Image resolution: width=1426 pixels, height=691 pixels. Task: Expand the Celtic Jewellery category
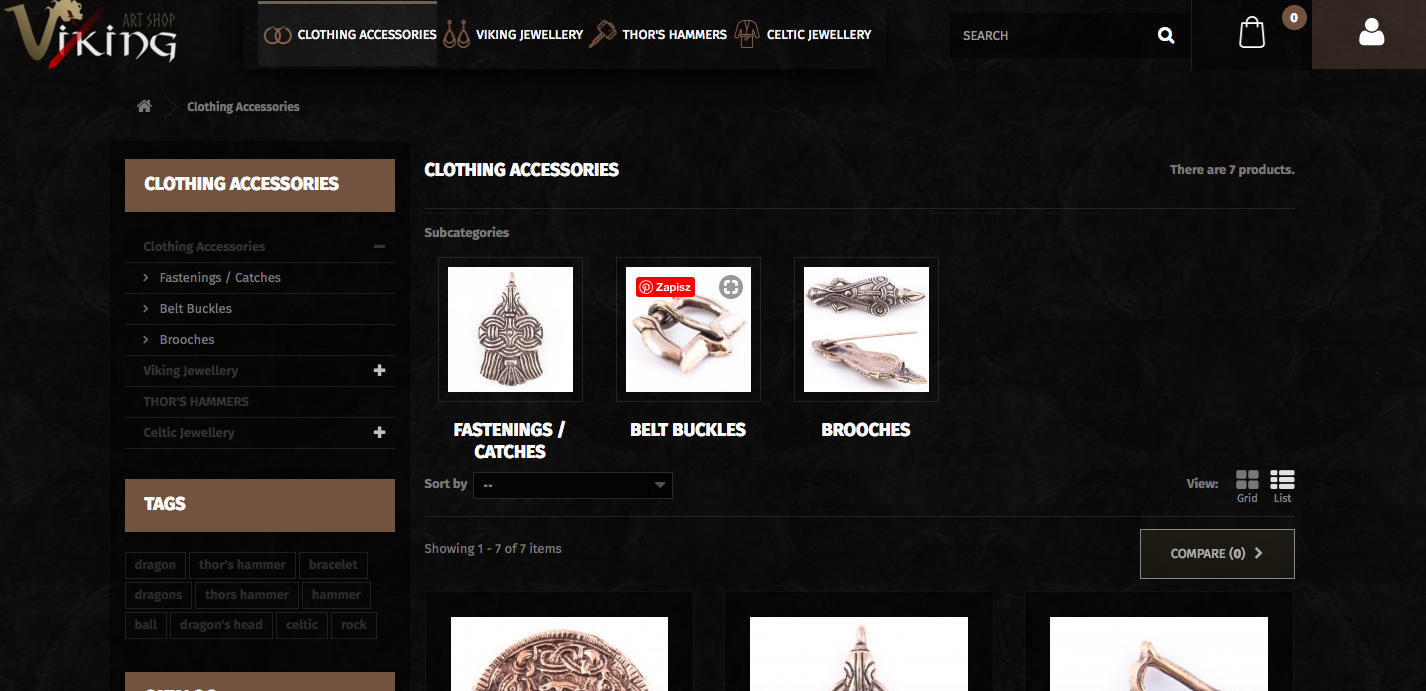[379, 432]
